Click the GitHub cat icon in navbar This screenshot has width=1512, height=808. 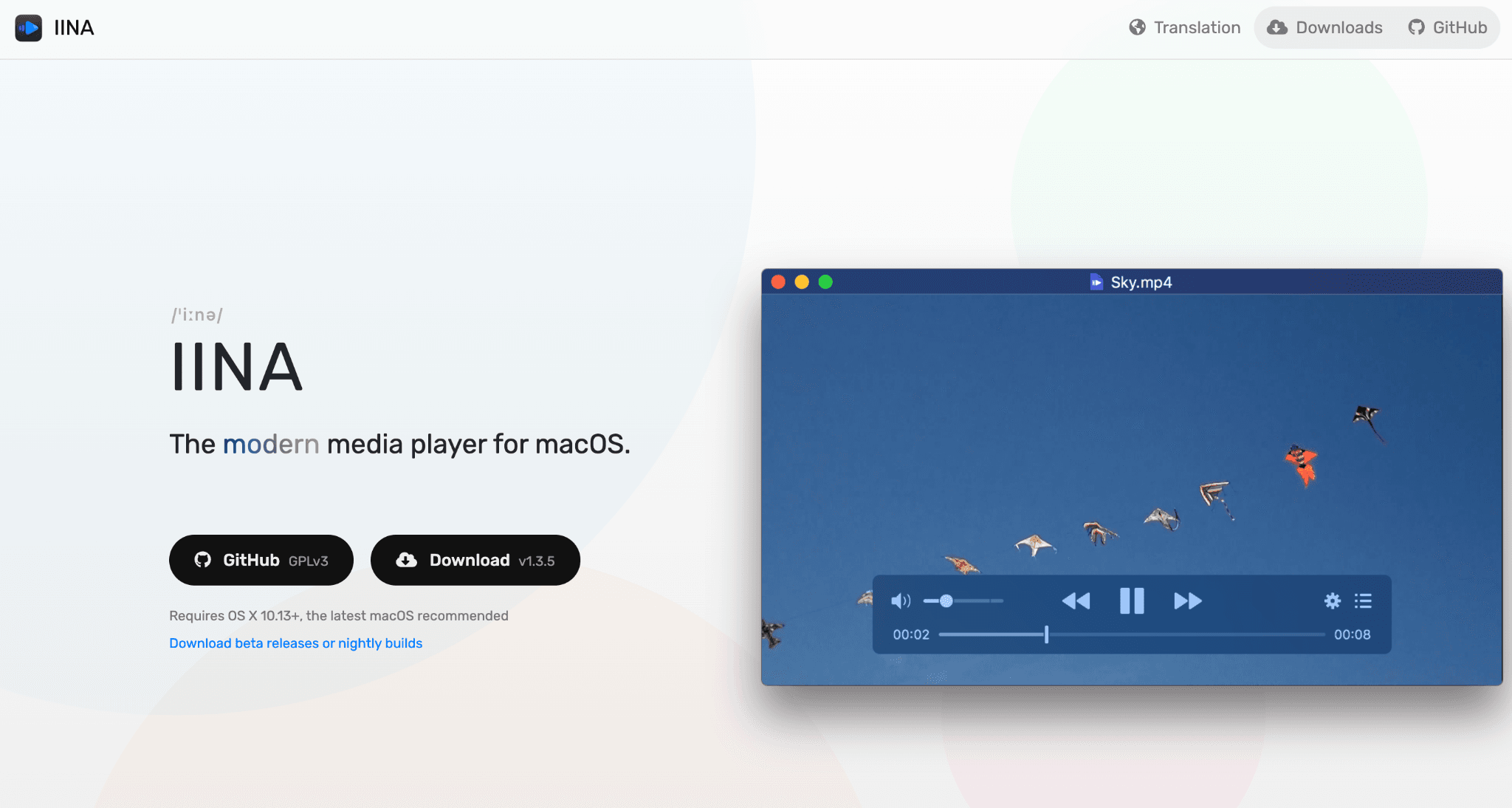pos(1417,27)
